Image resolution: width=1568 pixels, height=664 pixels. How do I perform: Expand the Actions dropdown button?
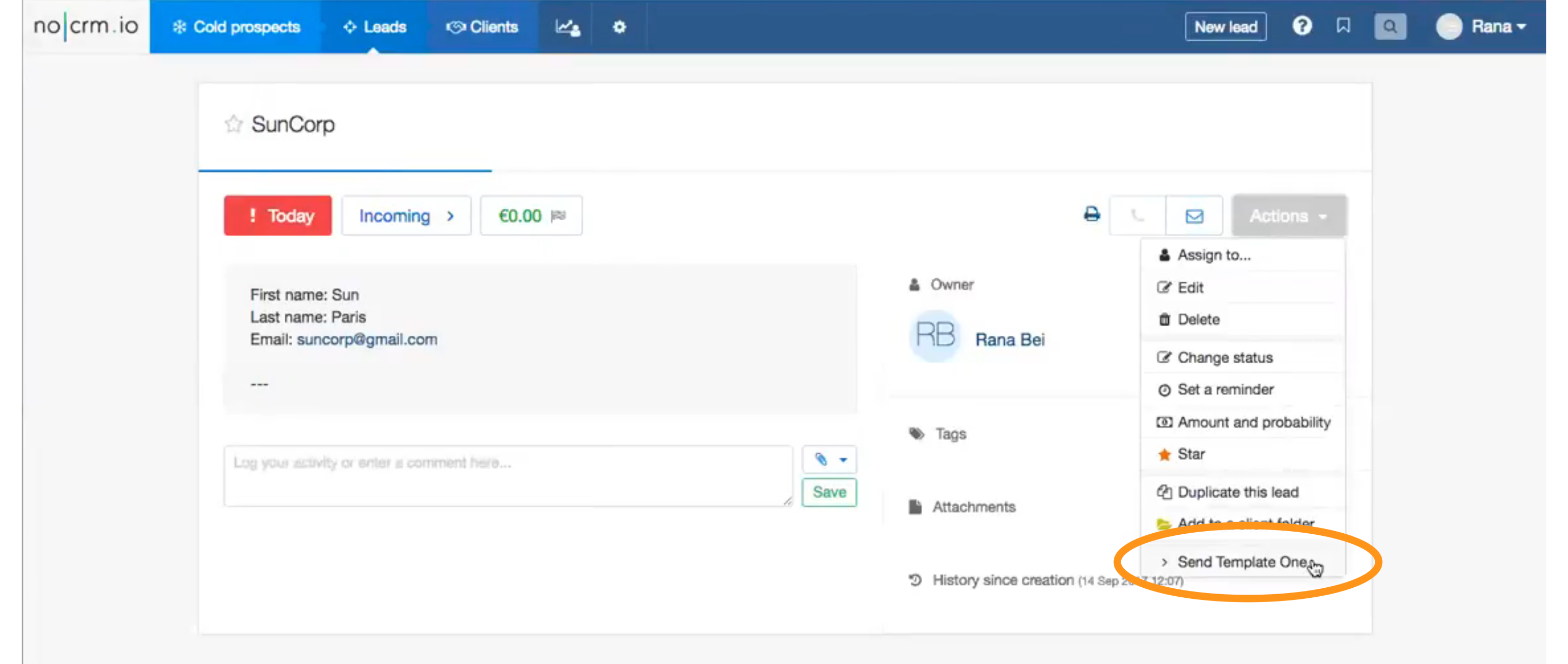click(x=1288, y=216)
